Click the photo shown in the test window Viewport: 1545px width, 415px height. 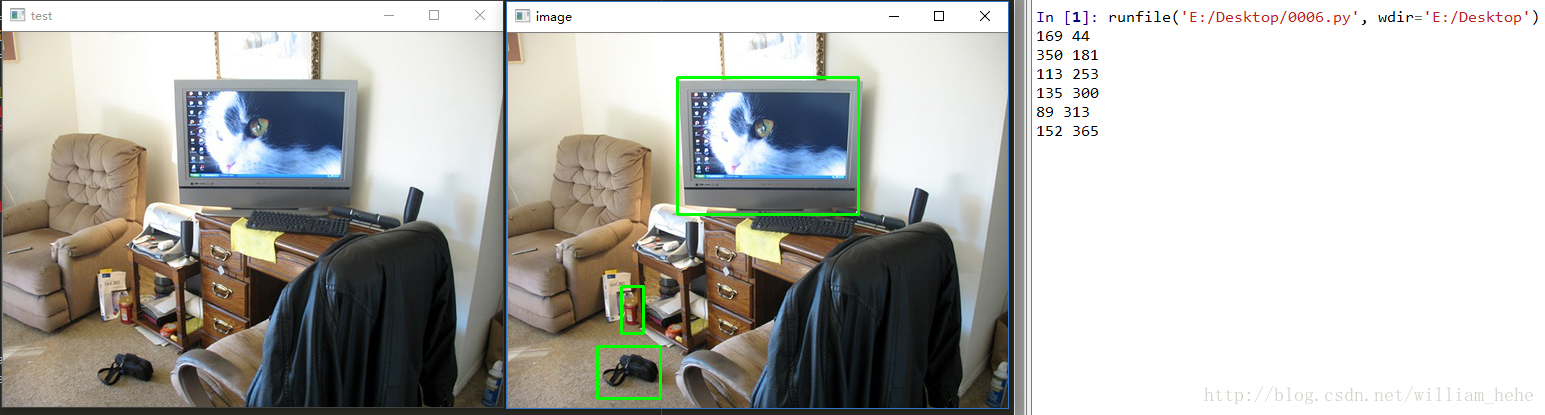pyautogui.click(x=252, y=219)
